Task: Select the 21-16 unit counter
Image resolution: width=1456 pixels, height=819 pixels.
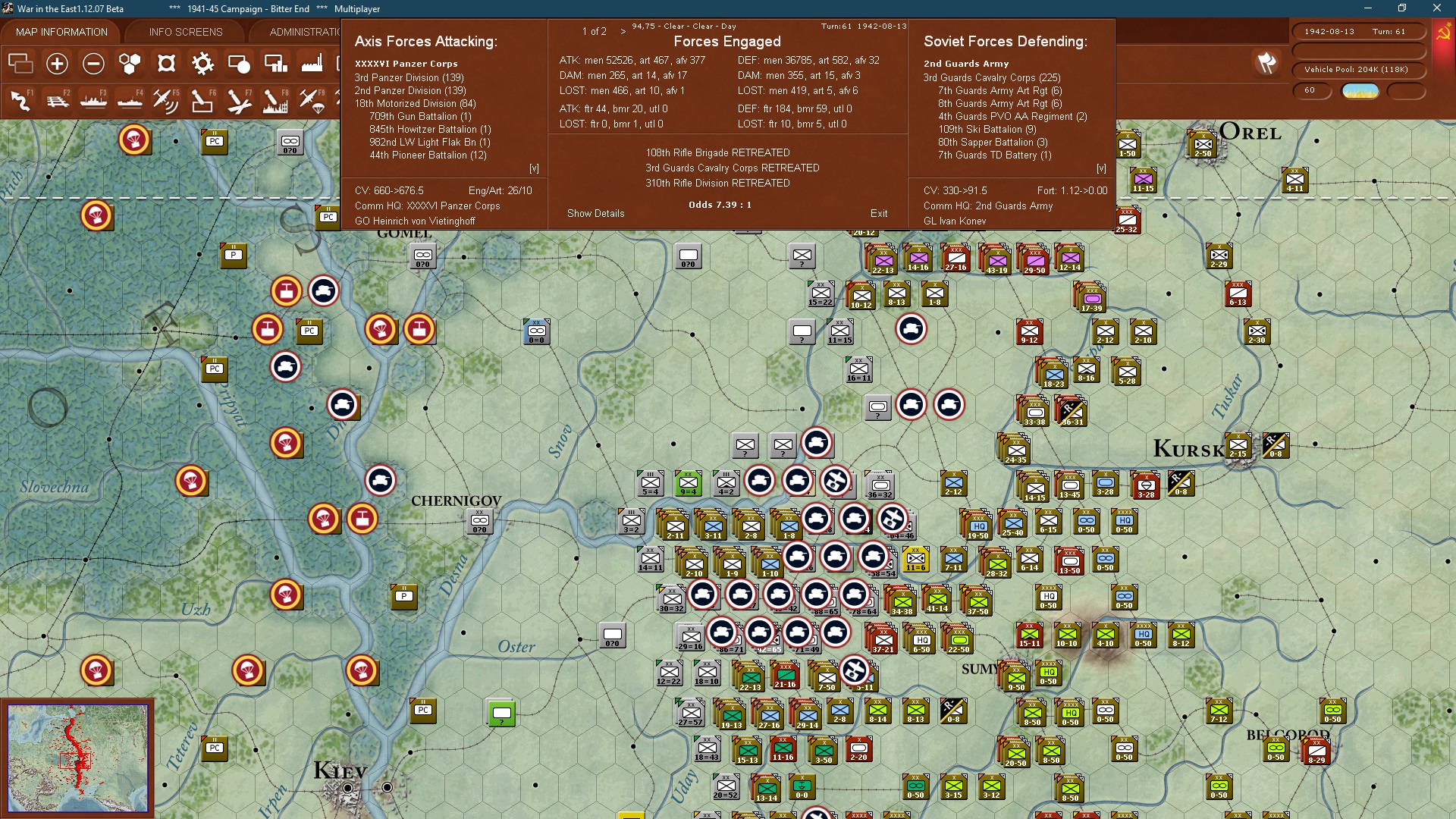Action: coord(785,675)
